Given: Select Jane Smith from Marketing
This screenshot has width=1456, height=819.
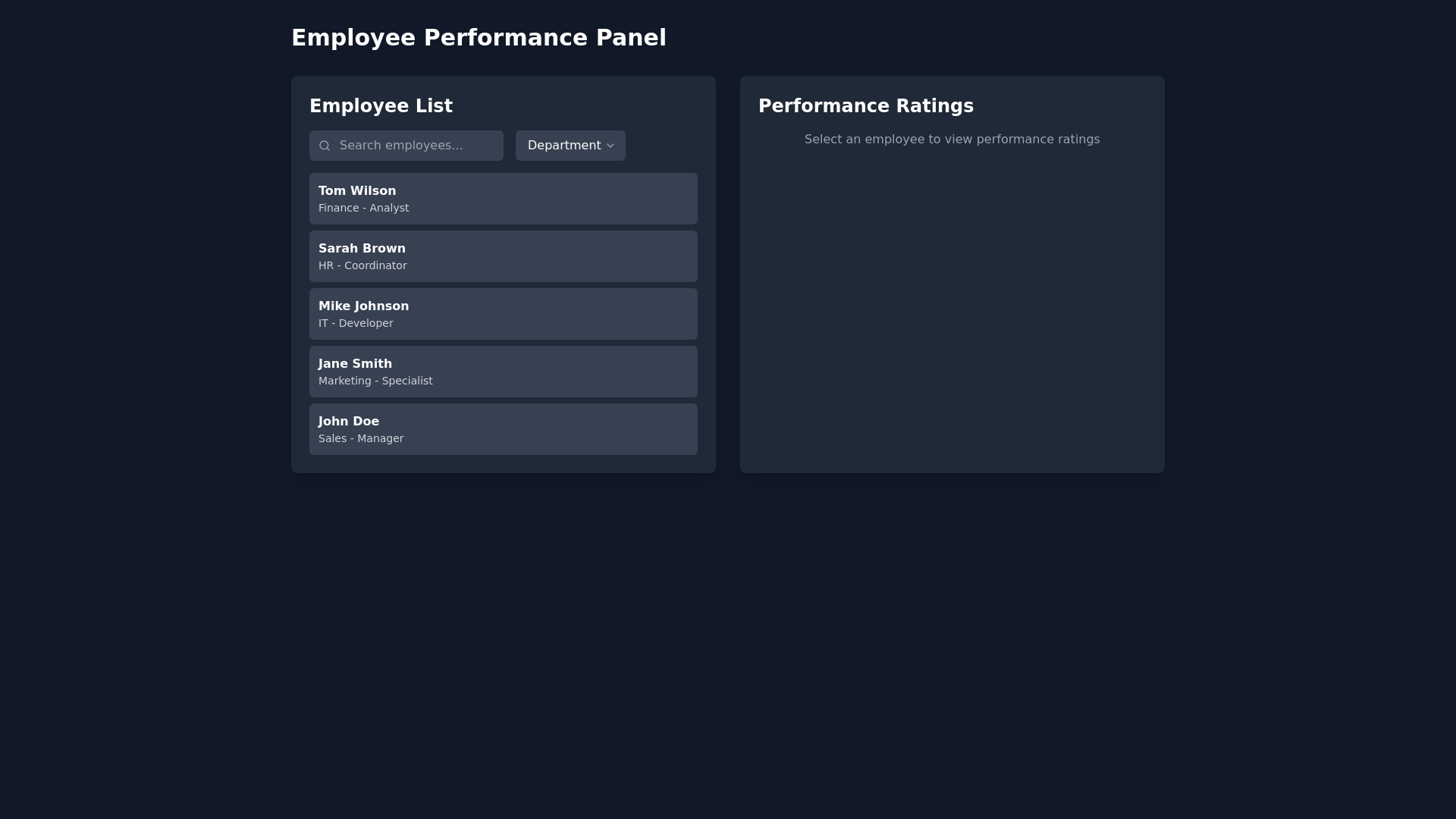Looking at the screenshot, I should (503, 371).
